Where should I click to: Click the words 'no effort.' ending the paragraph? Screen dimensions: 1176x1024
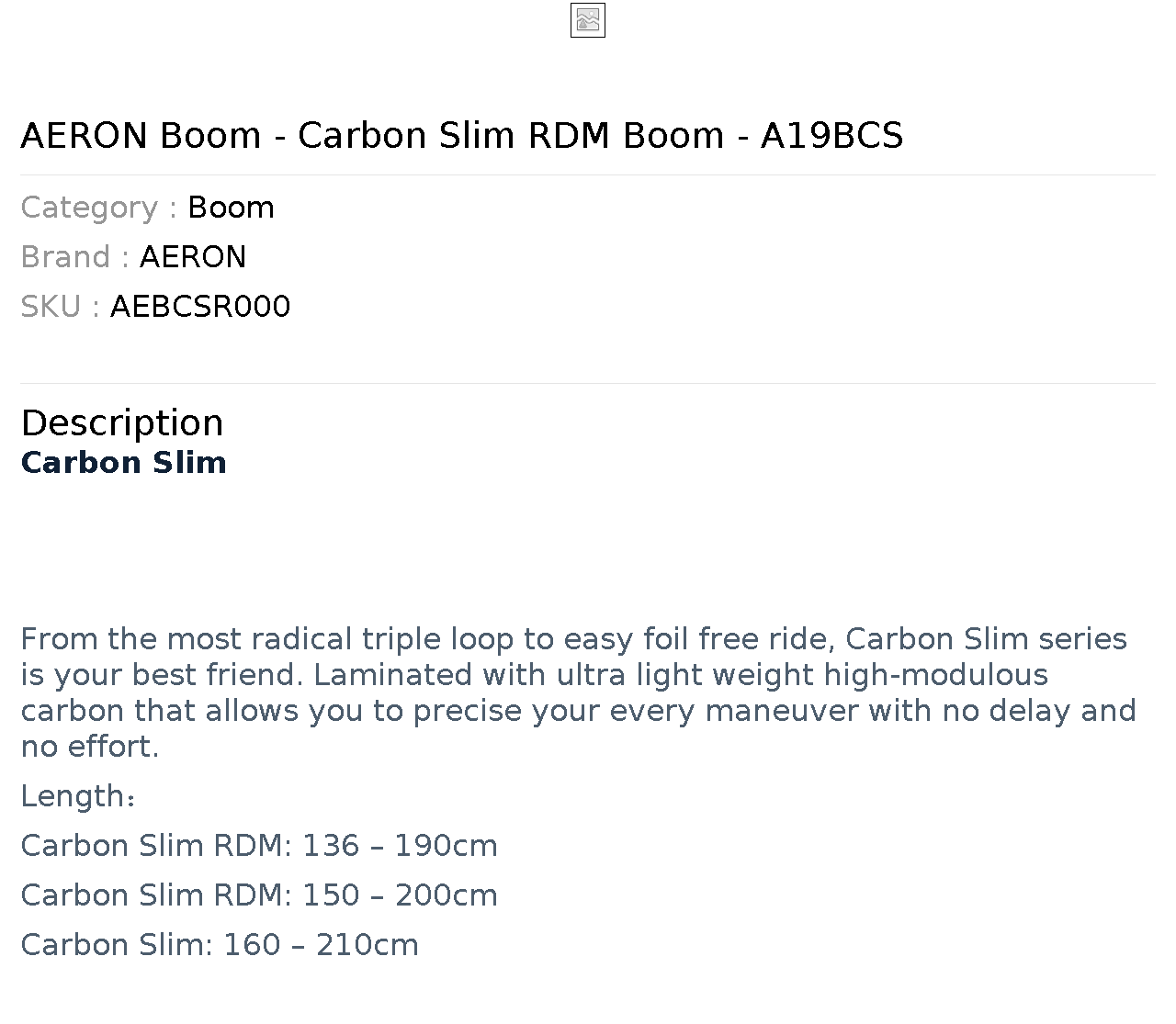(90, 747)
